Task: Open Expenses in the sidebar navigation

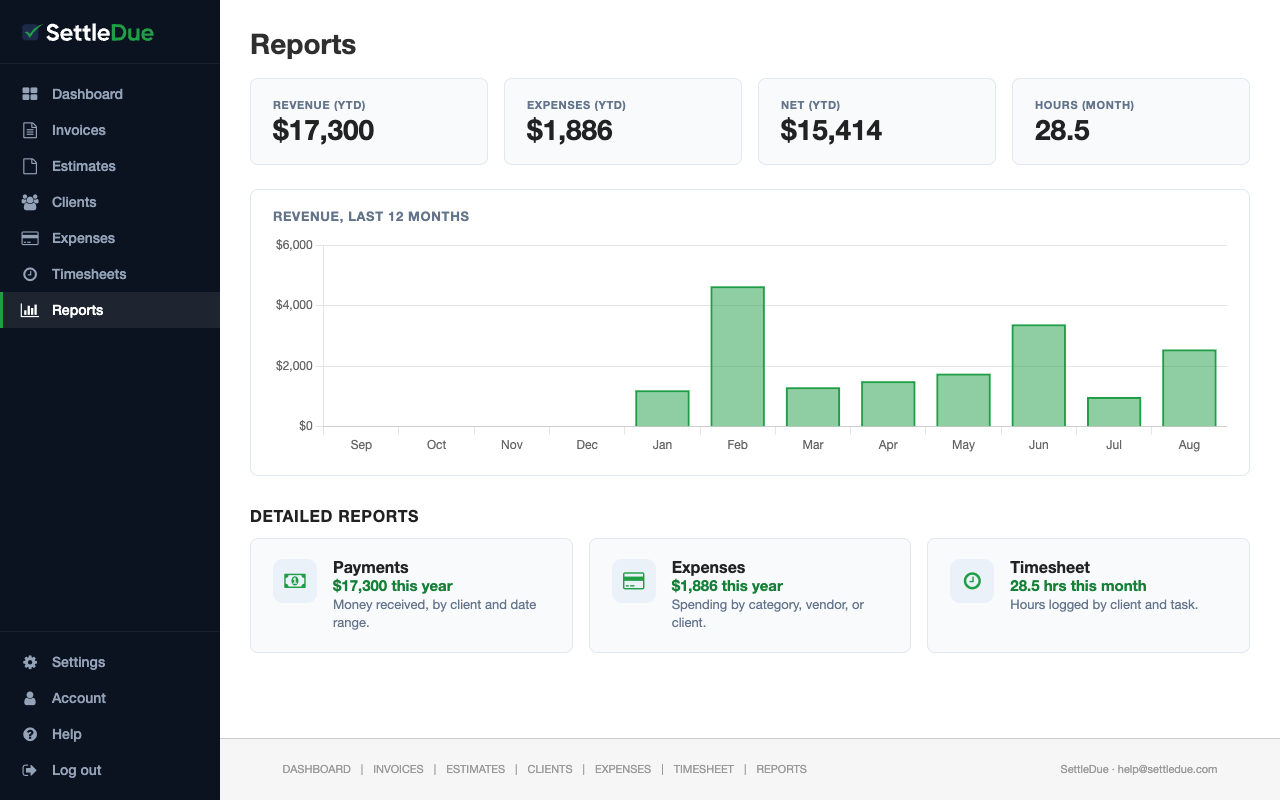Action: coord(110,238)
